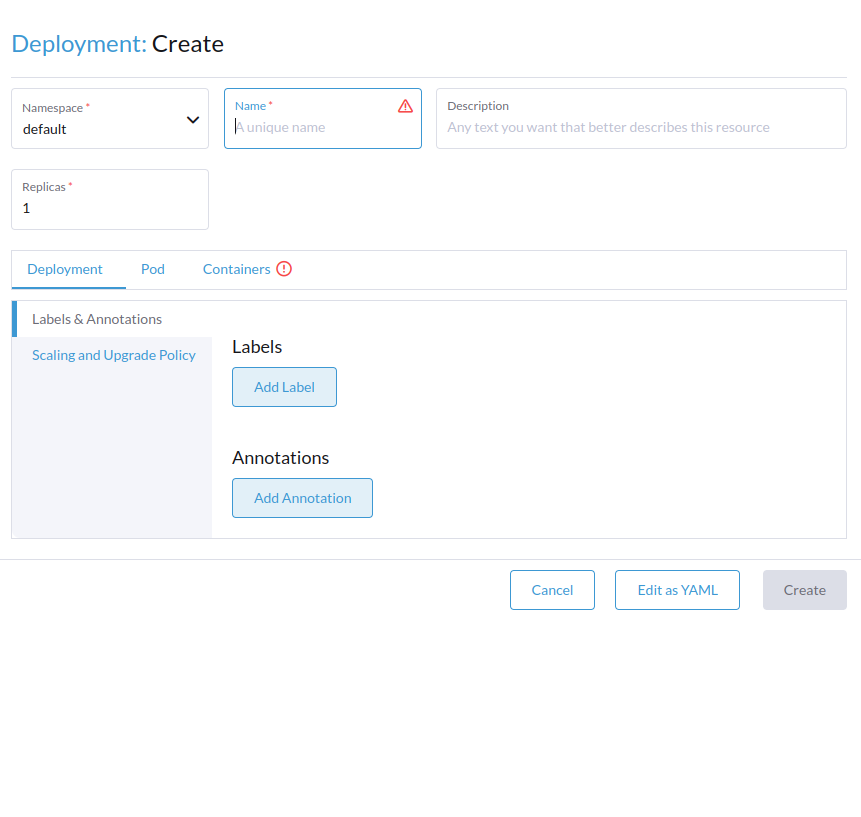Select the Deployment tab

pyautogui.click(x=65, y=268)
